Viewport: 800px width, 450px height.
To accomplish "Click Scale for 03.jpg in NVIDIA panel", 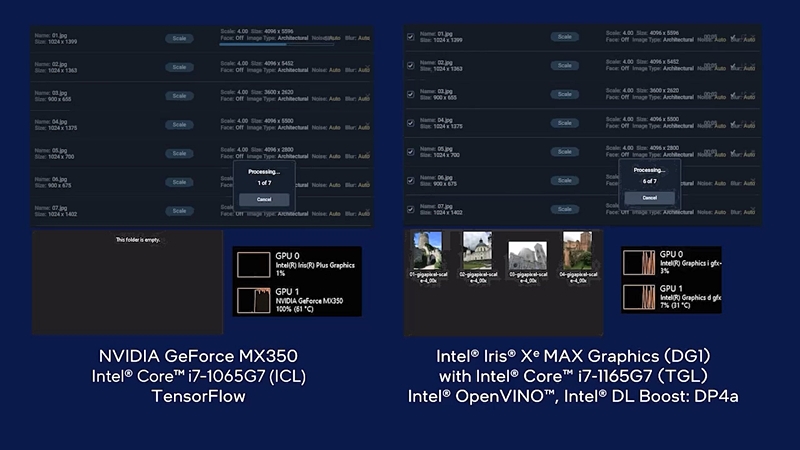I will click(x=179, y=96).
